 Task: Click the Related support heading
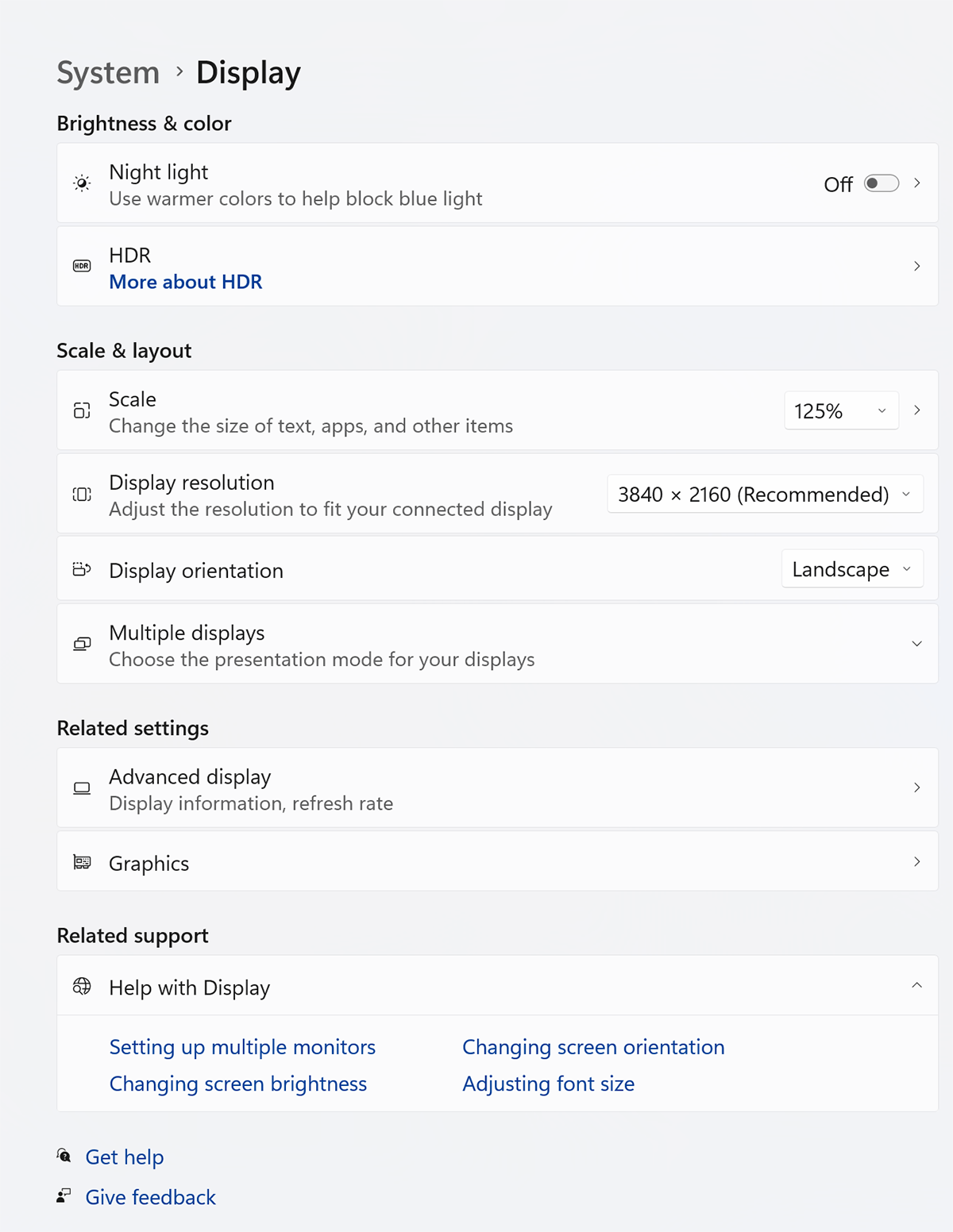(133, 936)
